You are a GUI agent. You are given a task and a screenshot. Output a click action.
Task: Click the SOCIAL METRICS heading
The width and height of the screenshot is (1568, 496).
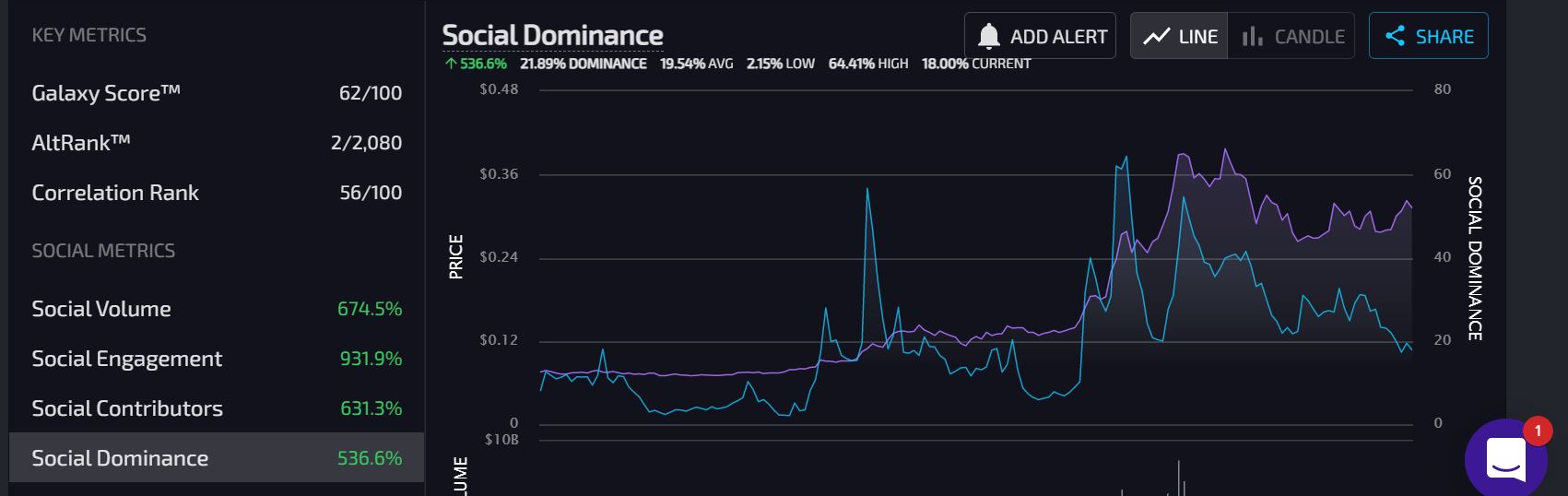pyautogui.click(x=103, y=251)
